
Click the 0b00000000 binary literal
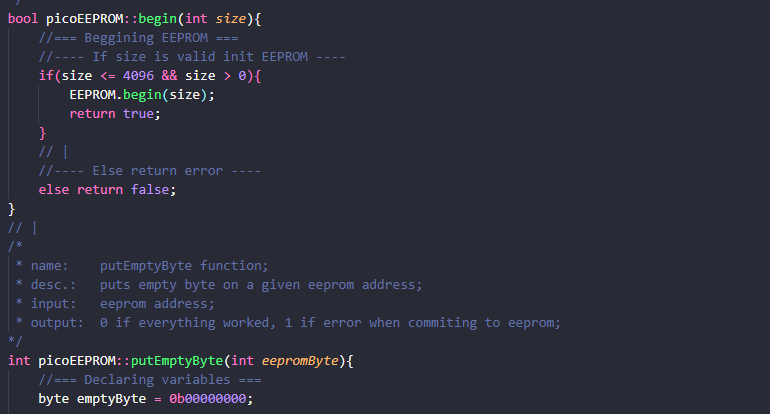(207, 399)
